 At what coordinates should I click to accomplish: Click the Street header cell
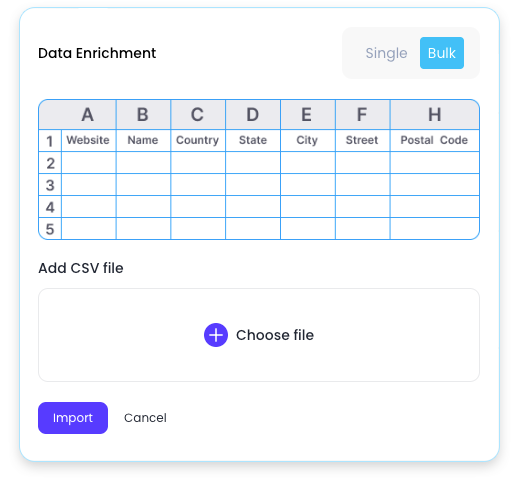(362, 140)
